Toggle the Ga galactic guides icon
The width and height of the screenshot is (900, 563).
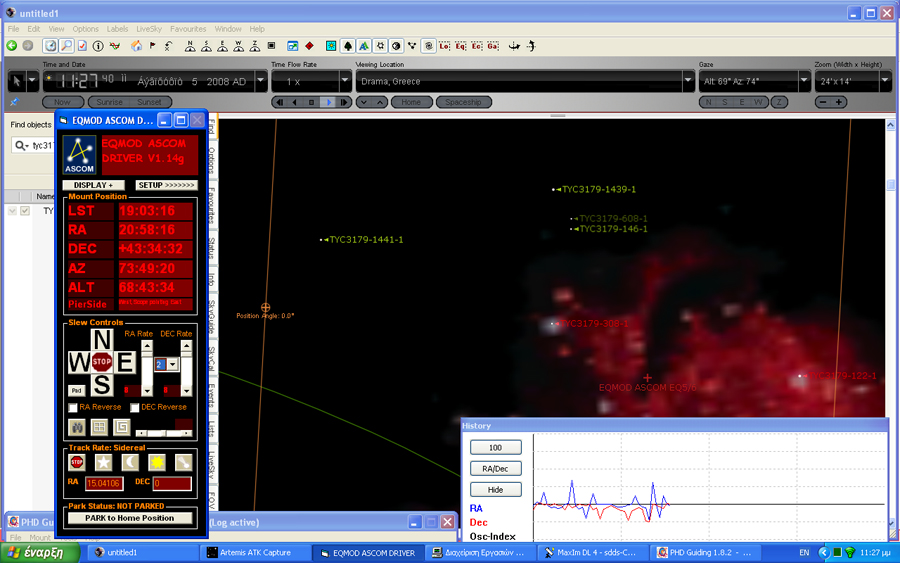(x=493, y=46)
